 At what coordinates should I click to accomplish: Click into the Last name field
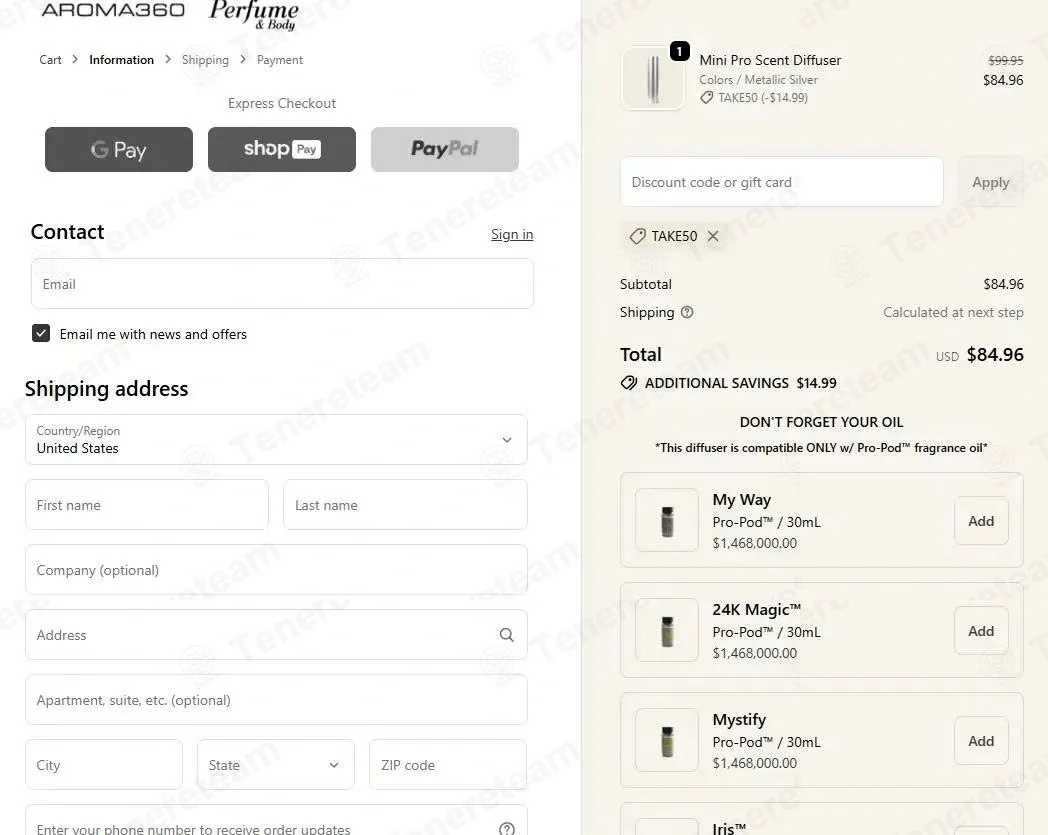pos(405,505)
